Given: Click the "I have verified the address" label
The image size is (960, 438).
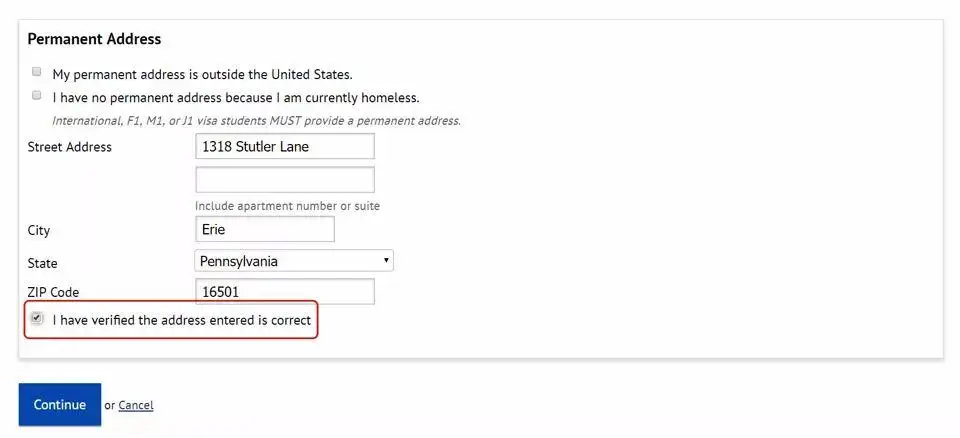Looking at the screenshot, I should [182, 320].
